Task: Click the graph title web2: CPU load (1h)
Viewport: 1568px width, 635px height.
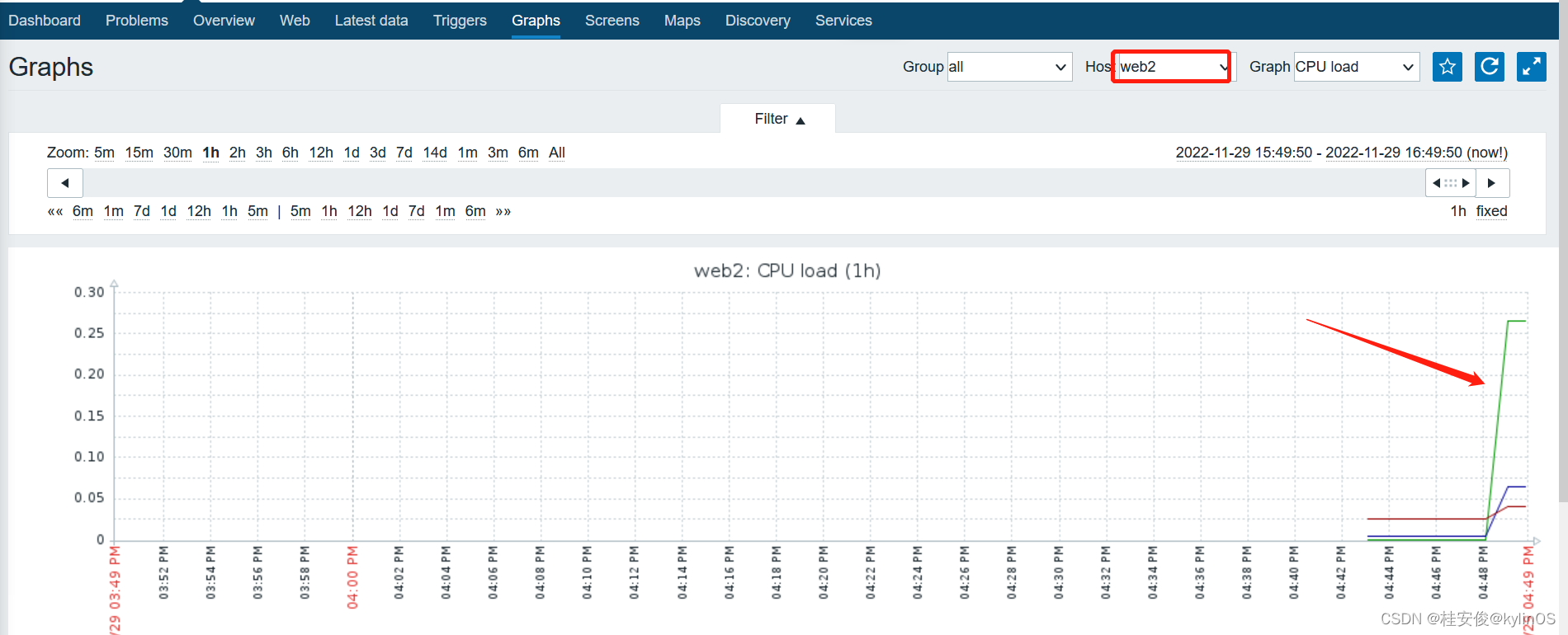Action: point(787,270)
